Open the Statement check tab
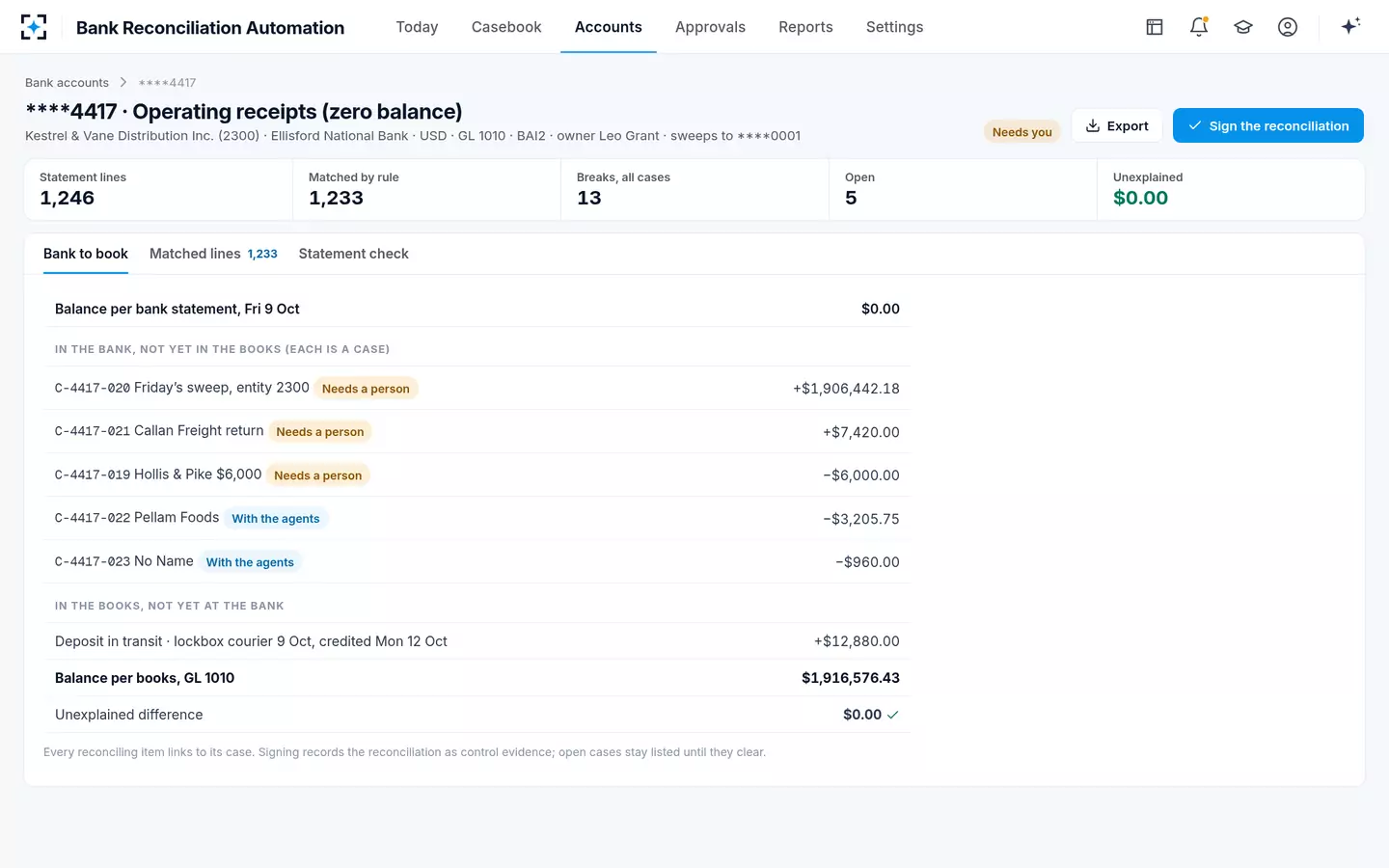The height and width of the screenshot is (868, 1389). point(353,254)
